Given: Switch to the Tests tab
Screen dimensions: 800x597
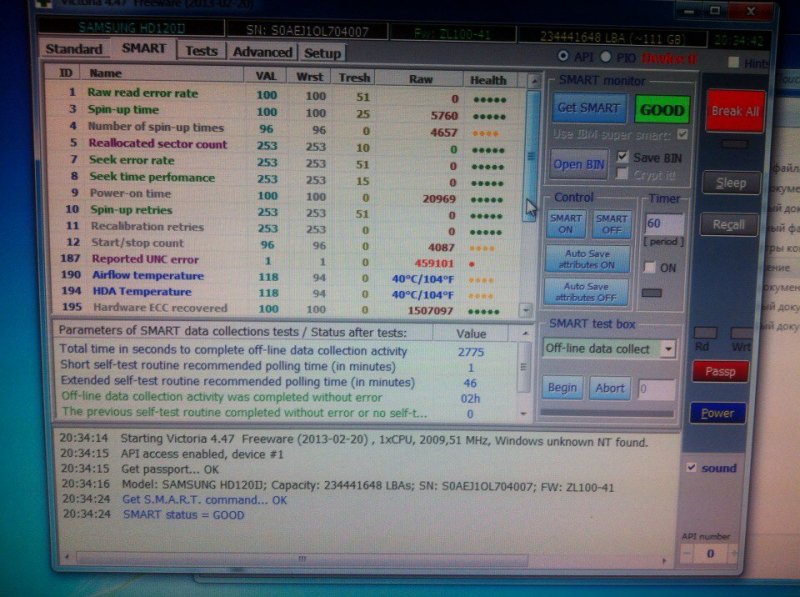Looking at the screenshot, I should (x=201, y=51).
